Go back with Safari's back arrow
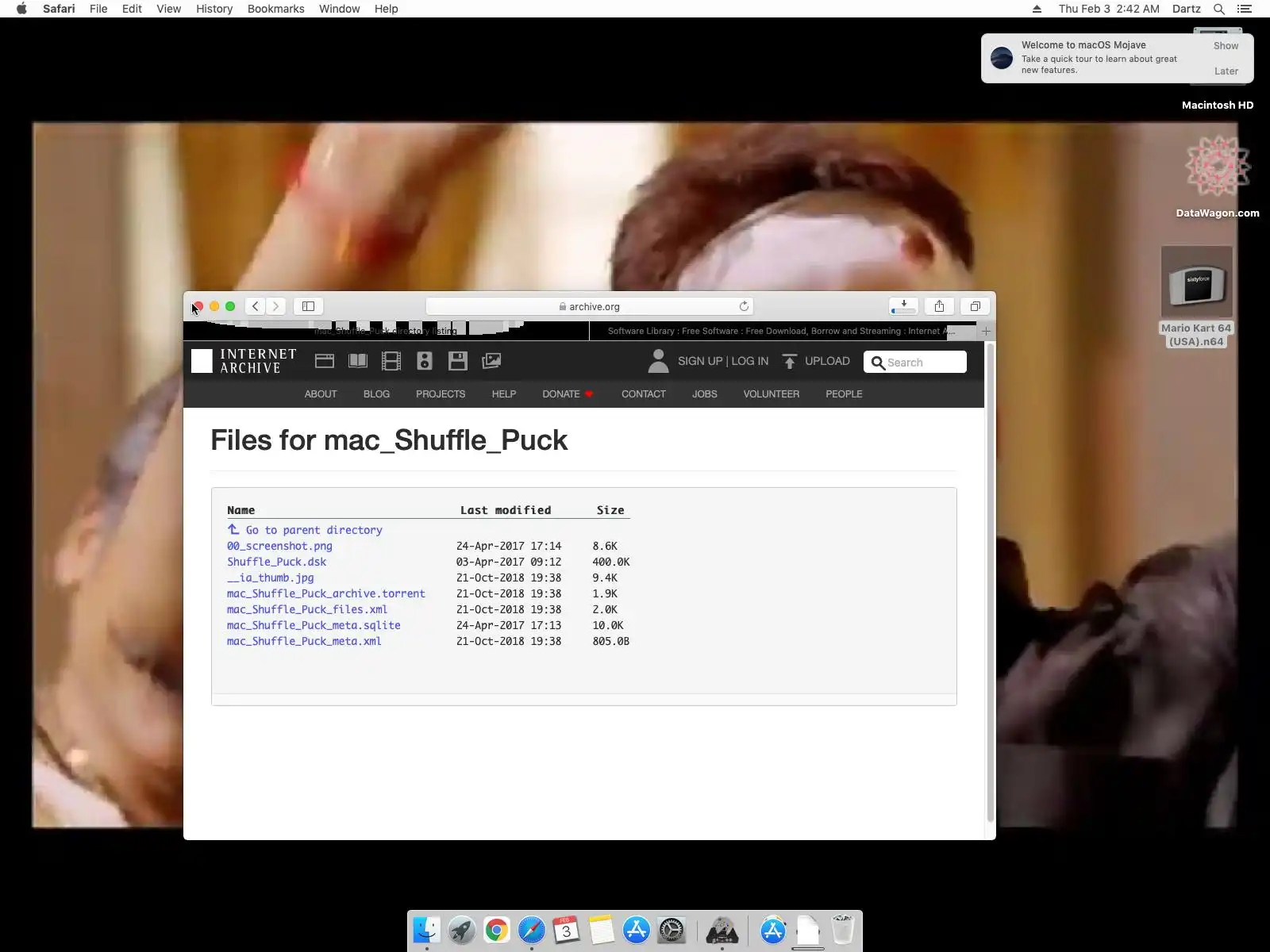1270x952 pixels. (x=255, y=306)
